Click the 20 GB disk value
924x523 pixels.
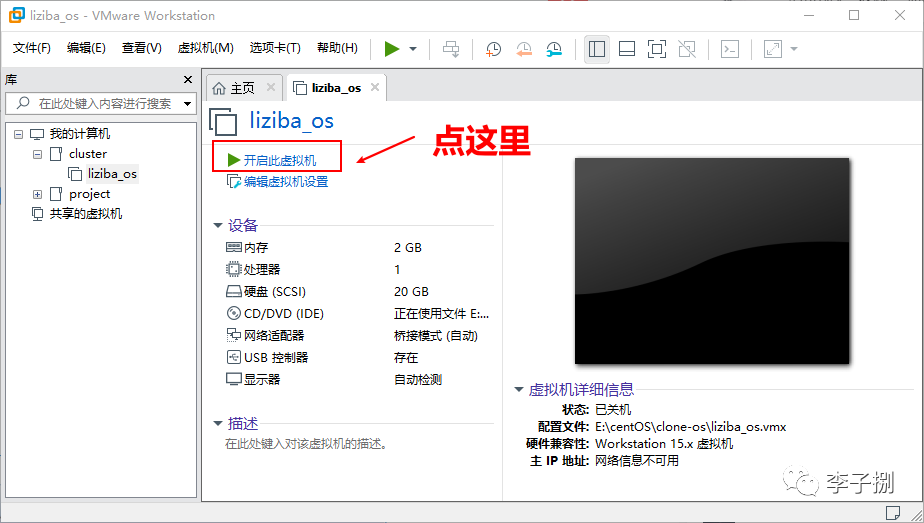[x=411, y=292]
